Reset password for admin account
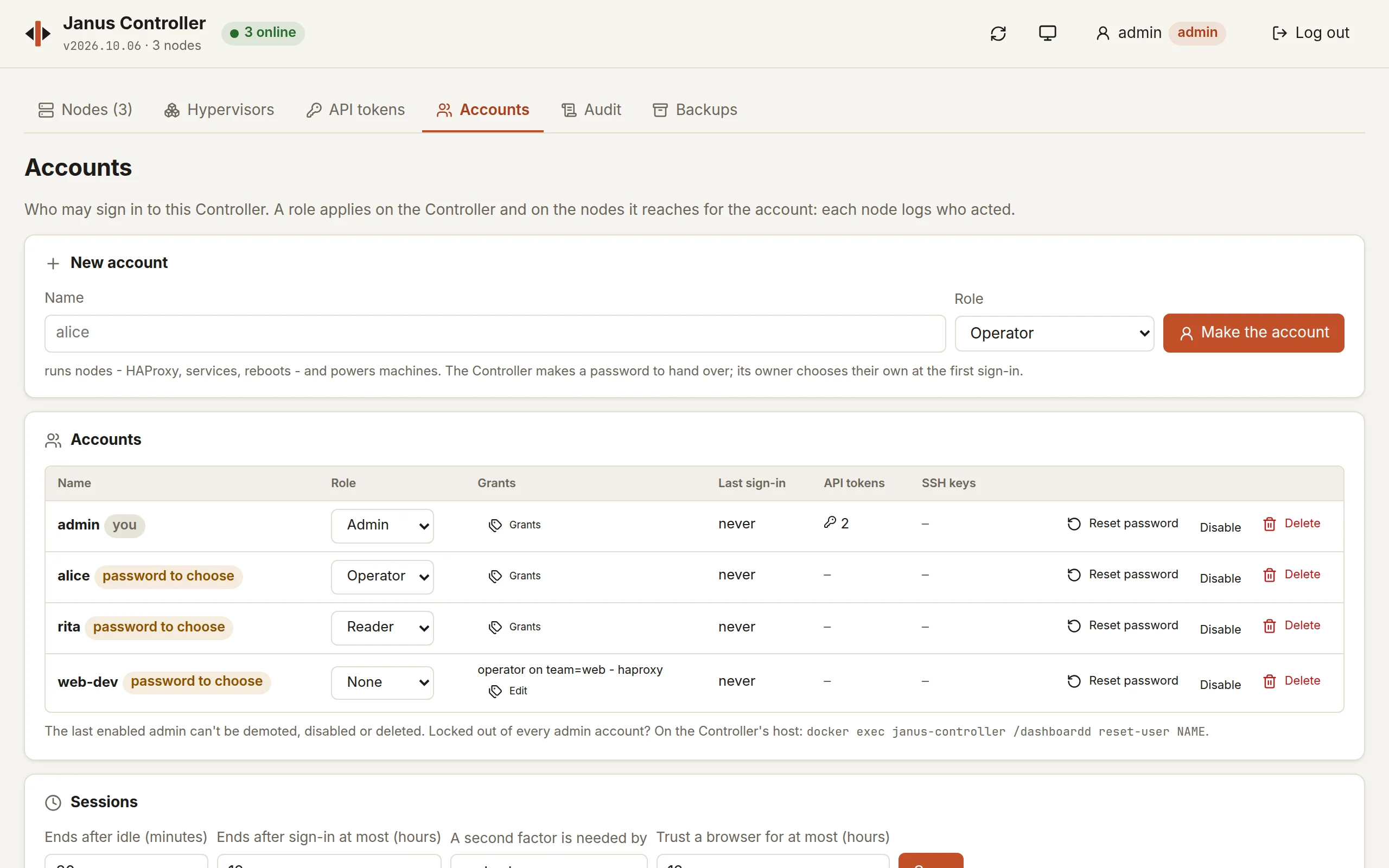 (x=1122, y=524)
